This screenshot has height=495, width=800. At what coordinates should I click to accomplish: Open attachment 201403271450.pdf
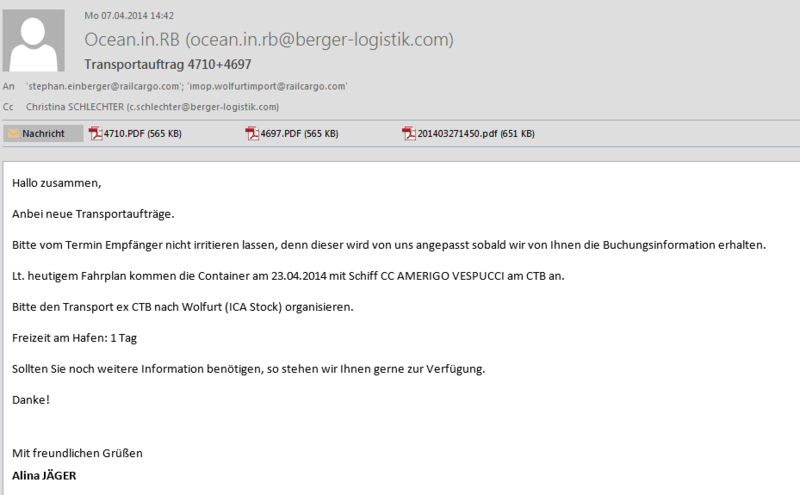(469, 134)
